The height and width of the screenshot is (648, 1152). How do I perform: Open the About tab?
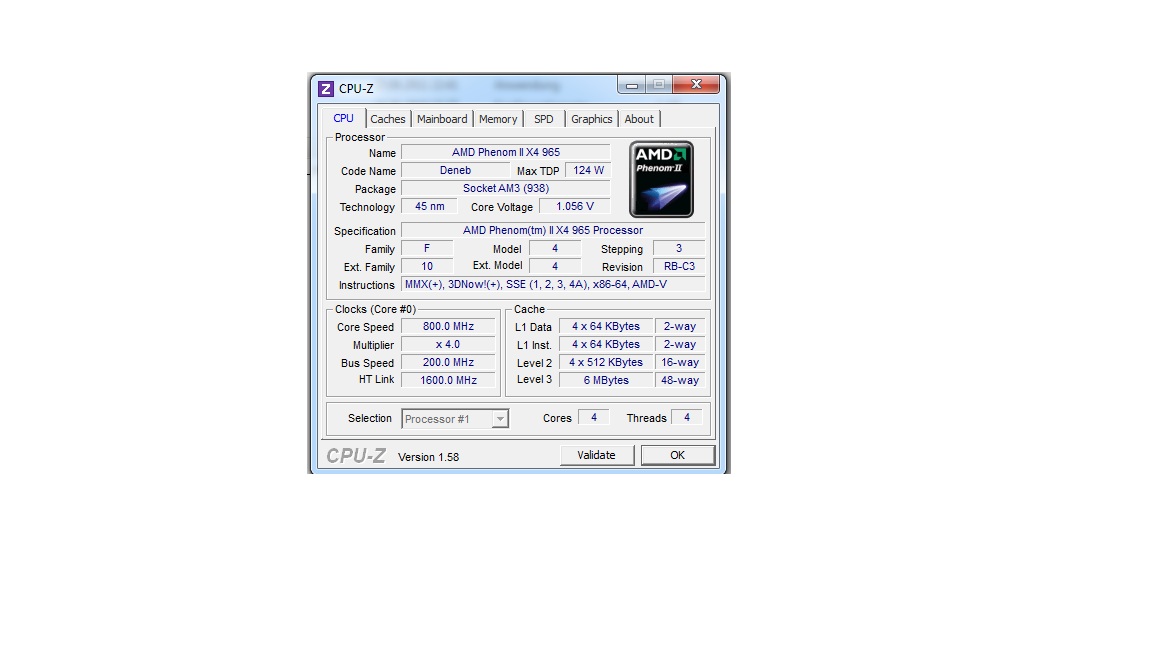(x=638, y=119)
